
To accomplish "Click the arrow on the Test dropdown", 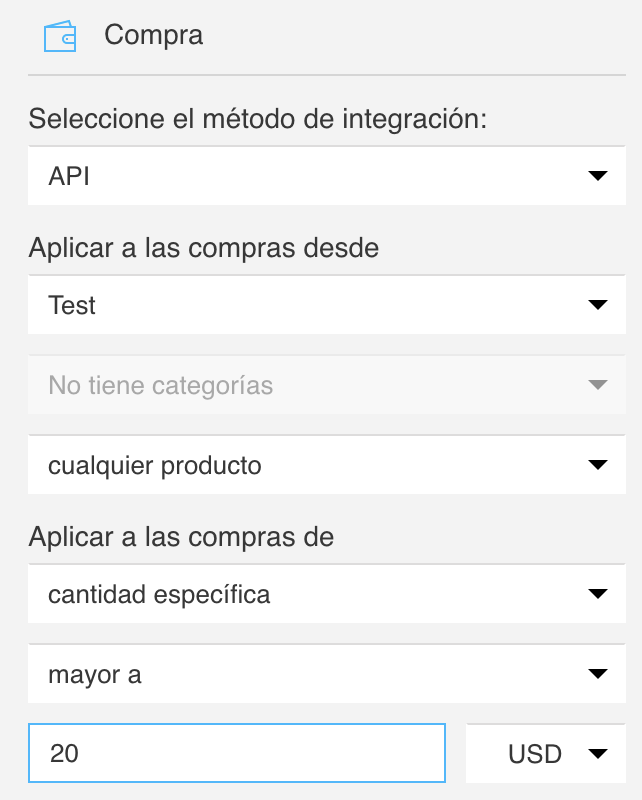I will tap(598, 305).
